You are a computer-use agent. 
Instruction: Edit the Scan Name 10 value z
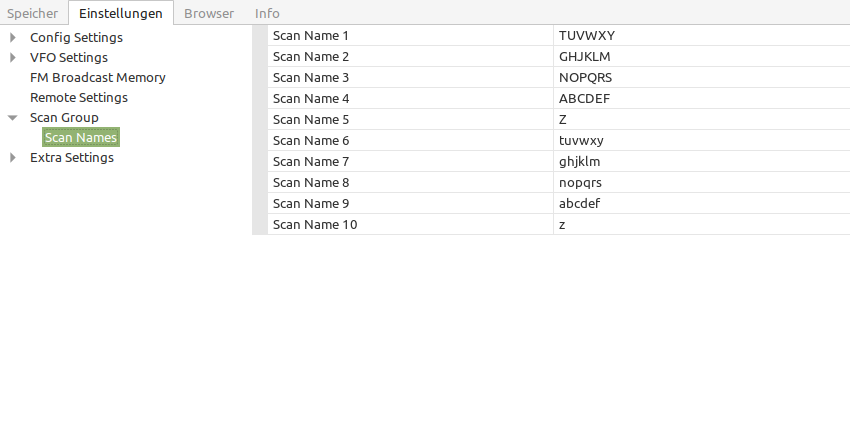(702, 224)
